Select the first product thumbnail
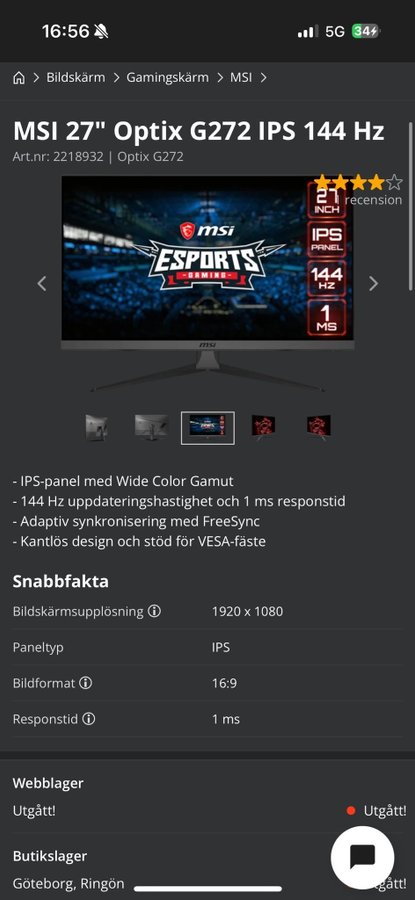The image size is (415, 900). pyautogui.click(x=96, y=427)
